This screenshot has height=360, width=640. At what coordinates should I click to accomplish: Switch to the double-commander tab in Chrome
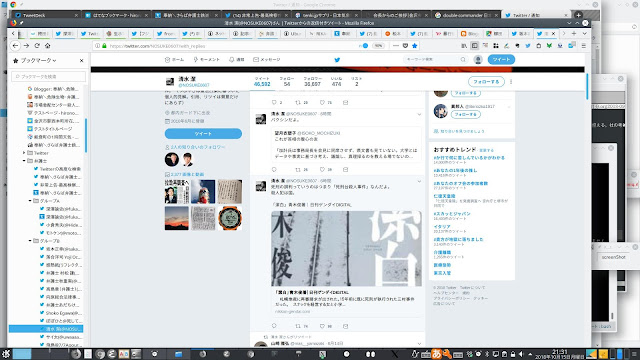point(466,15)
